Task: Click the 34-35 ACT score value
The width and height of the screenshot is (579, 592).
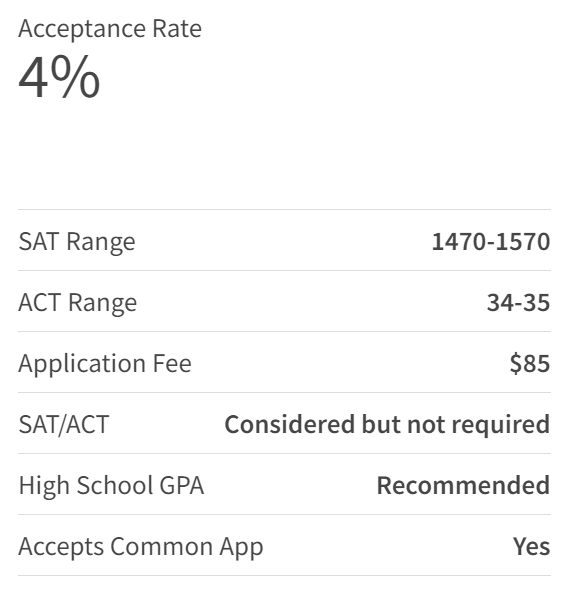Action: 518,303
